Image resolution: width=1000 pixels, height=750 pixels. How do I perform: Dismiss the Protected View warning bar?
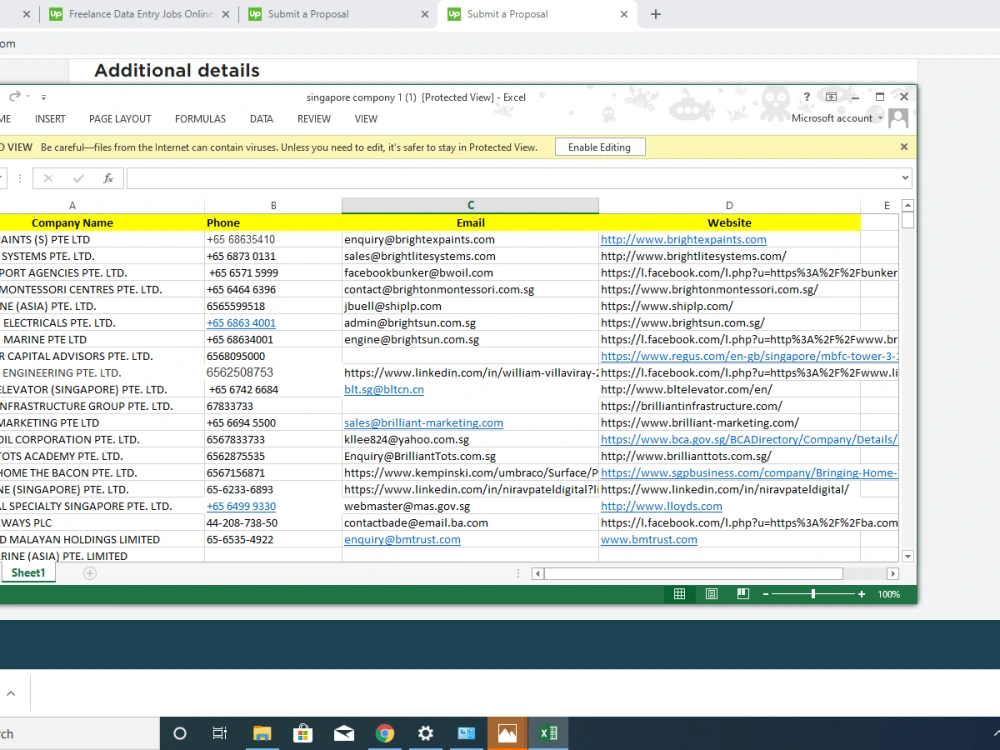pyautogui.click(x=904, y=147)
